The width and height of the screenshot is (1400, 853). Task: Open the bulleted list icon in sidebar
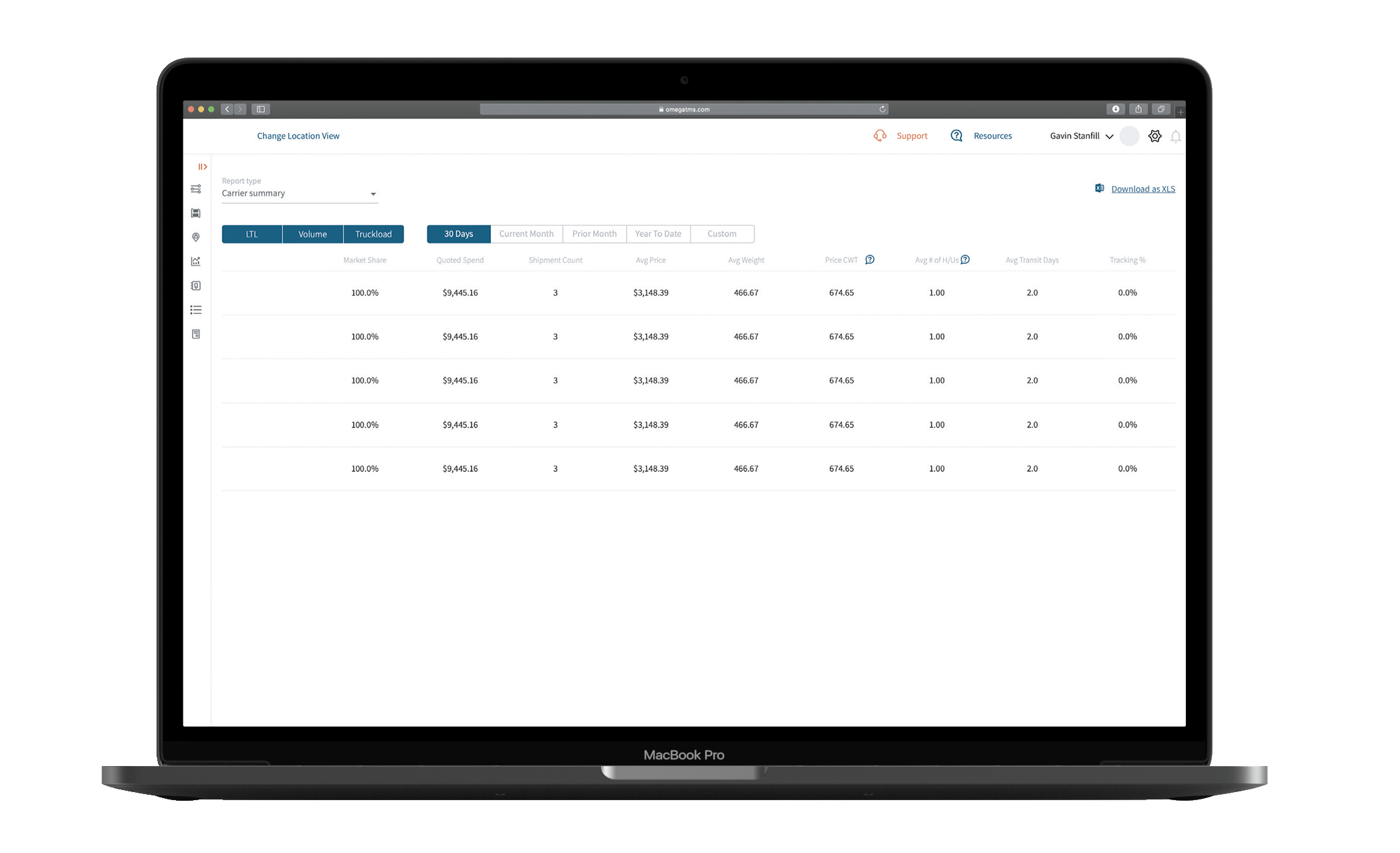pyautogui.click(x=196, y=310)
